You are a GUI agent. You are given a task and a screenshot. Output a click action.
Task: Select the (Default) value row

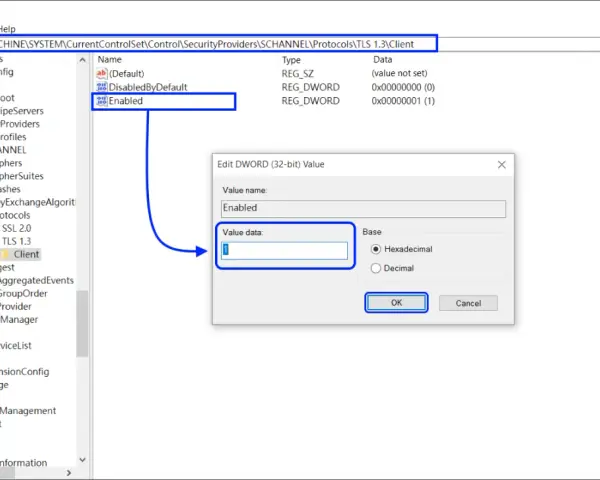[x=266, y=73]
